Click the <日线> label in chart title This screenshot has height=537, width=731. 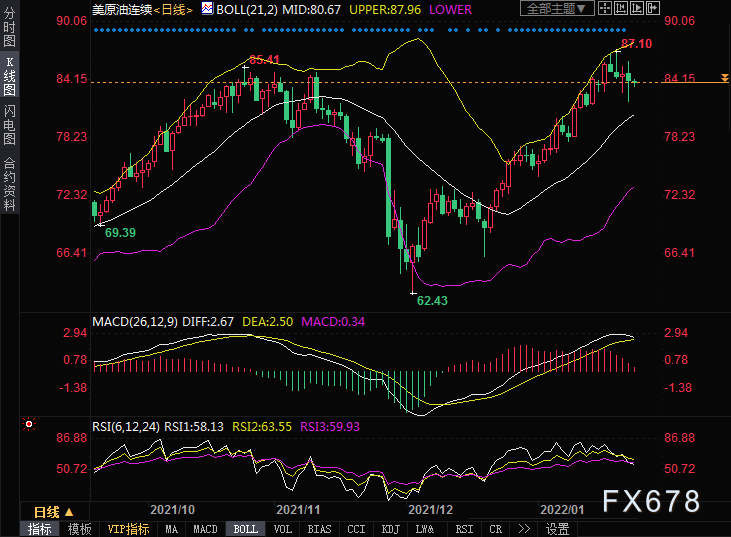173,10
